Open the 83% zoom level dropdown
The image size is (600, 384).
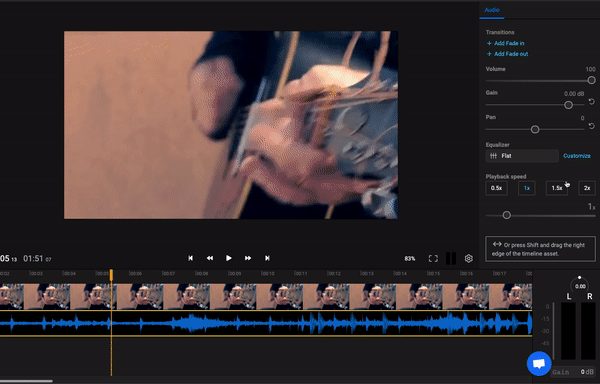click(x=409, y=259)
